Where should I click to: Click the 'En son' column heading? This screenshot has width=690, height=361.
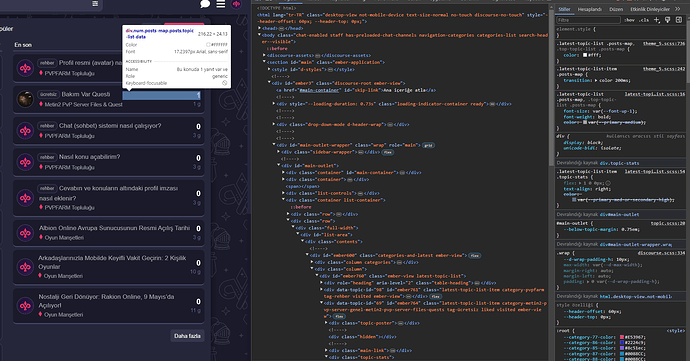[x=23, y=45]
